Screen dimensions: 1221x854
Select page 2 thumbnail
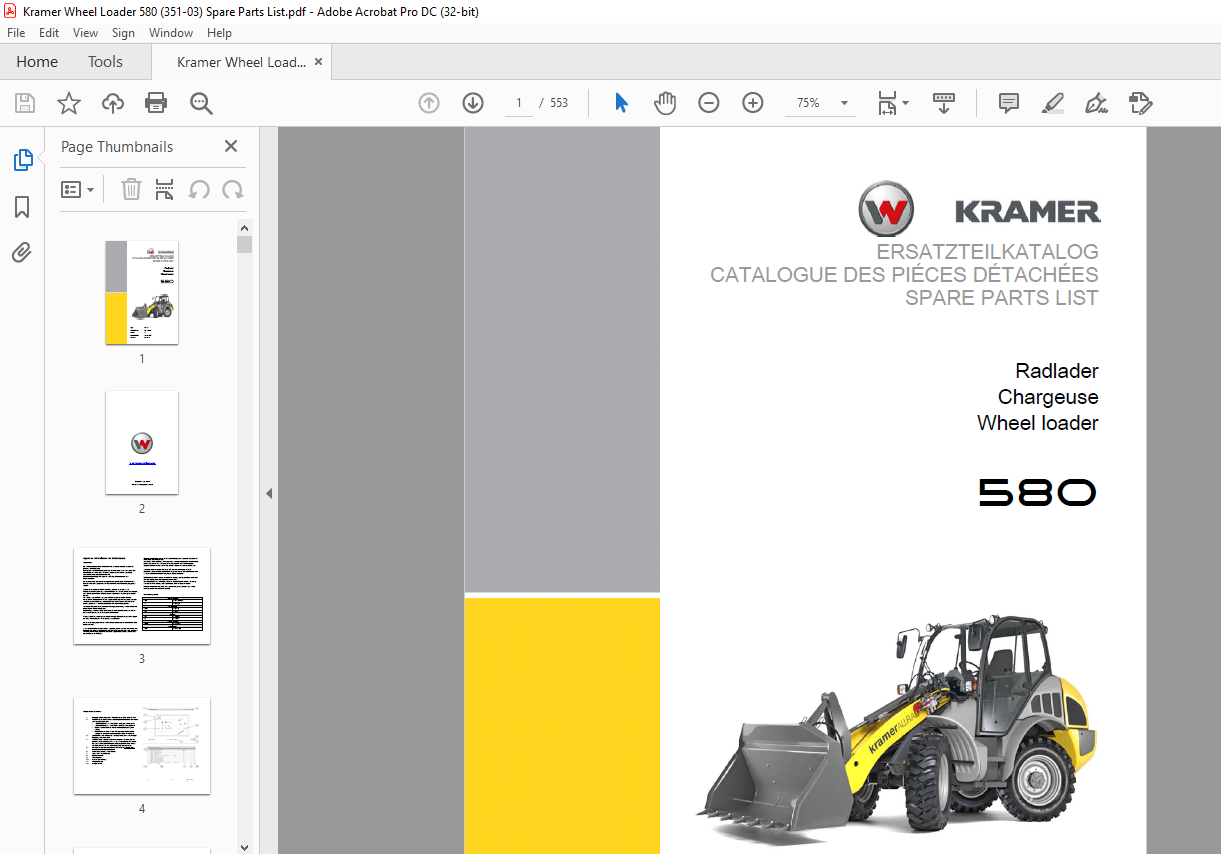142,443
